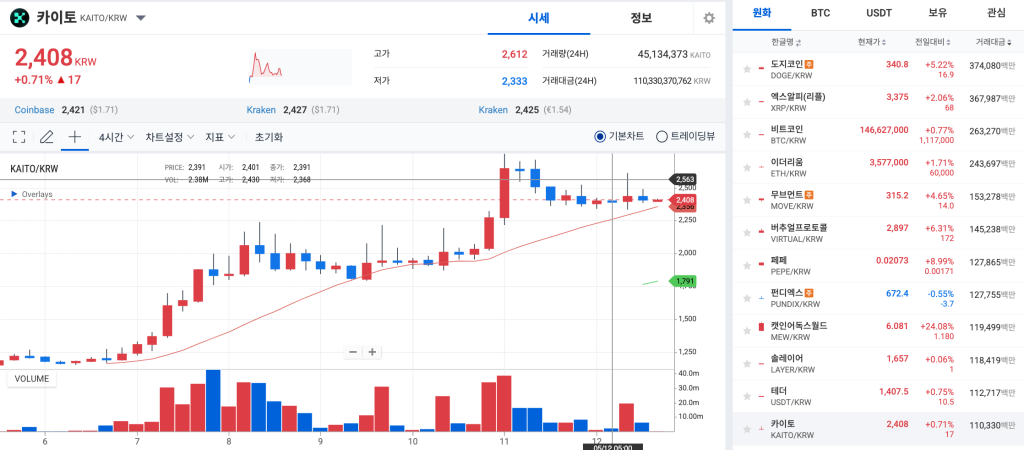
Task: Open 비트코인 BTC/KRW market row
Action: pyautogui.click(x=878, y=135)
